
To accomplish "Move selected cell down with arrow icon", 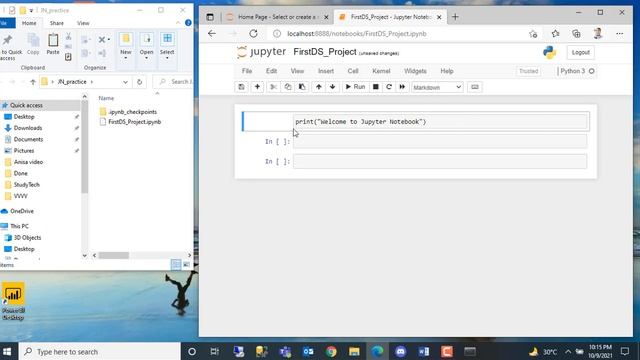I will (333, 87).
